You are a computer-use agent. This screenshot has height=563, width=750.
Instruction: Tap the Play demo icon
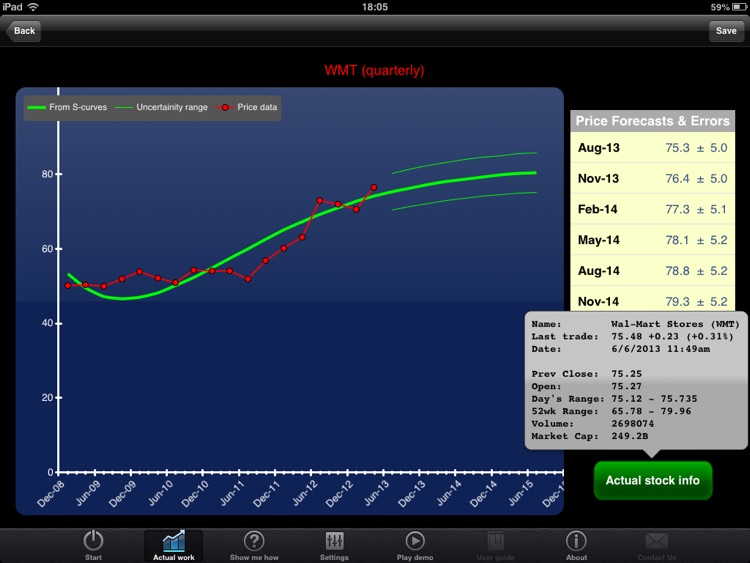(x=415, y=541)
